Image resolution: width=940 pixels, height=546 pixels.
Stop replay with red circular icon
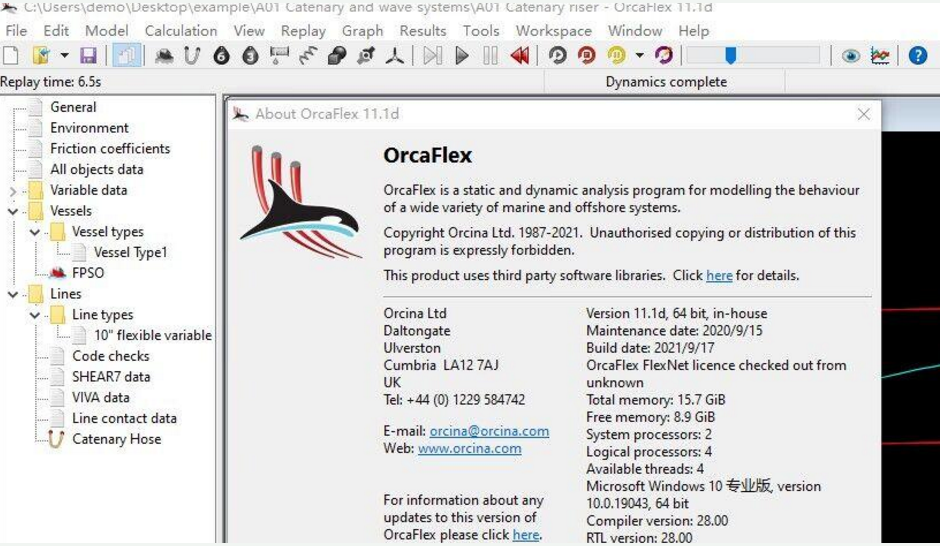click(587, 56)
